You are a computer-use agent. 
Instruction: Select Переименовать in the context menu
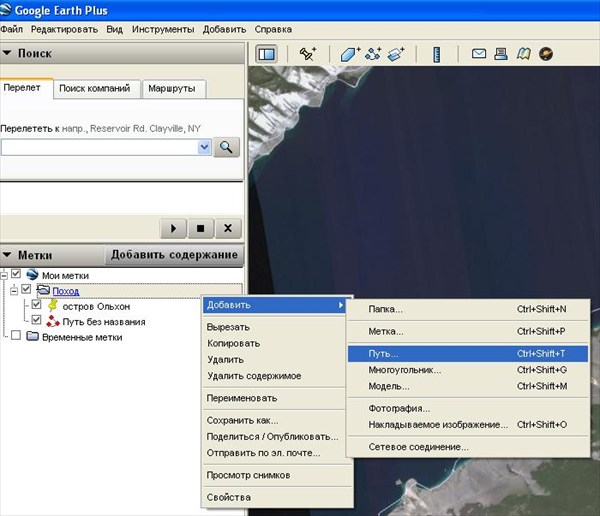[x=274, y=398]
